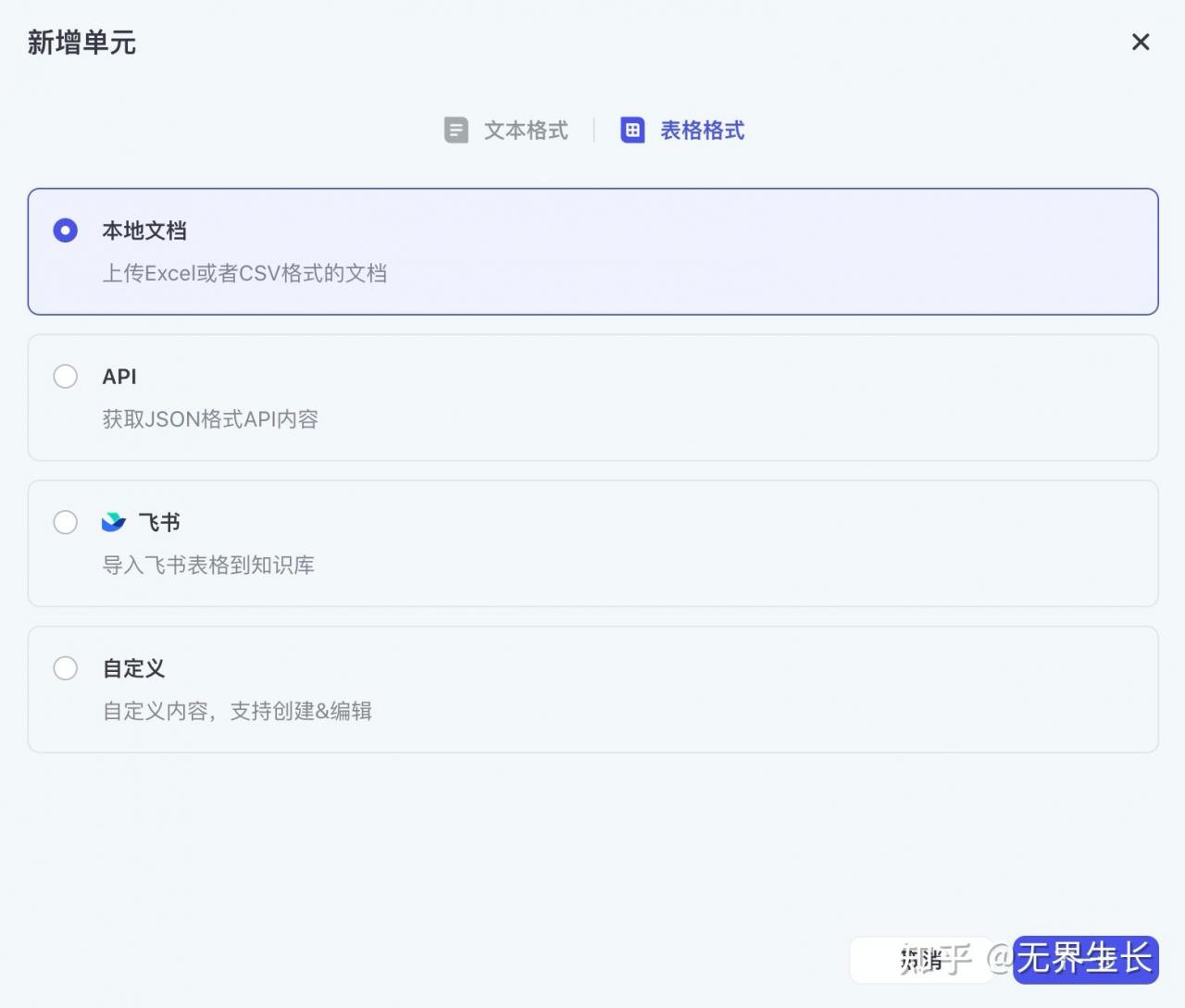Click the 取消 cancel button
Image resolution: width=1185 pixels, height=1008 pixels.
point(921,960)
